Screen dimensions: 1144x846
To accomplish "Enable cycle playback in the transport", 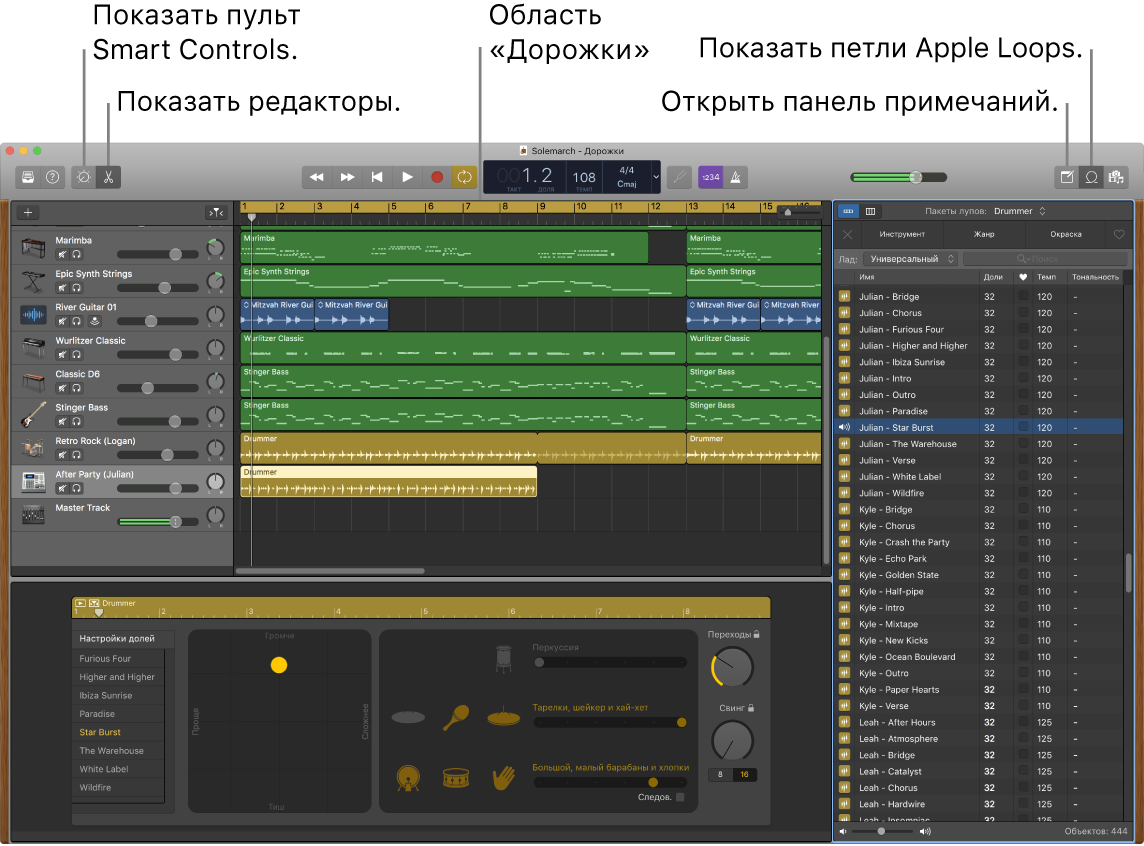I will pos(464,176).
